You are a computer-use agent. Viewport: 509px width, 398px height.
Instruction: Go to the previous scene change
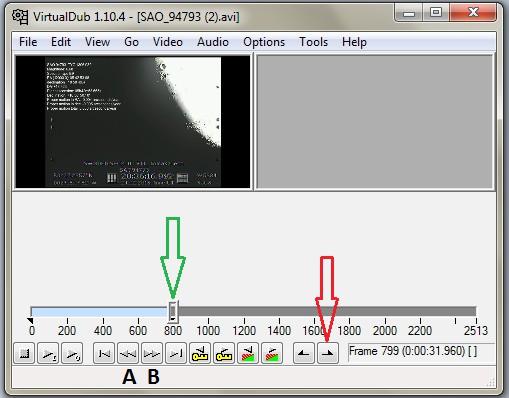248,353
